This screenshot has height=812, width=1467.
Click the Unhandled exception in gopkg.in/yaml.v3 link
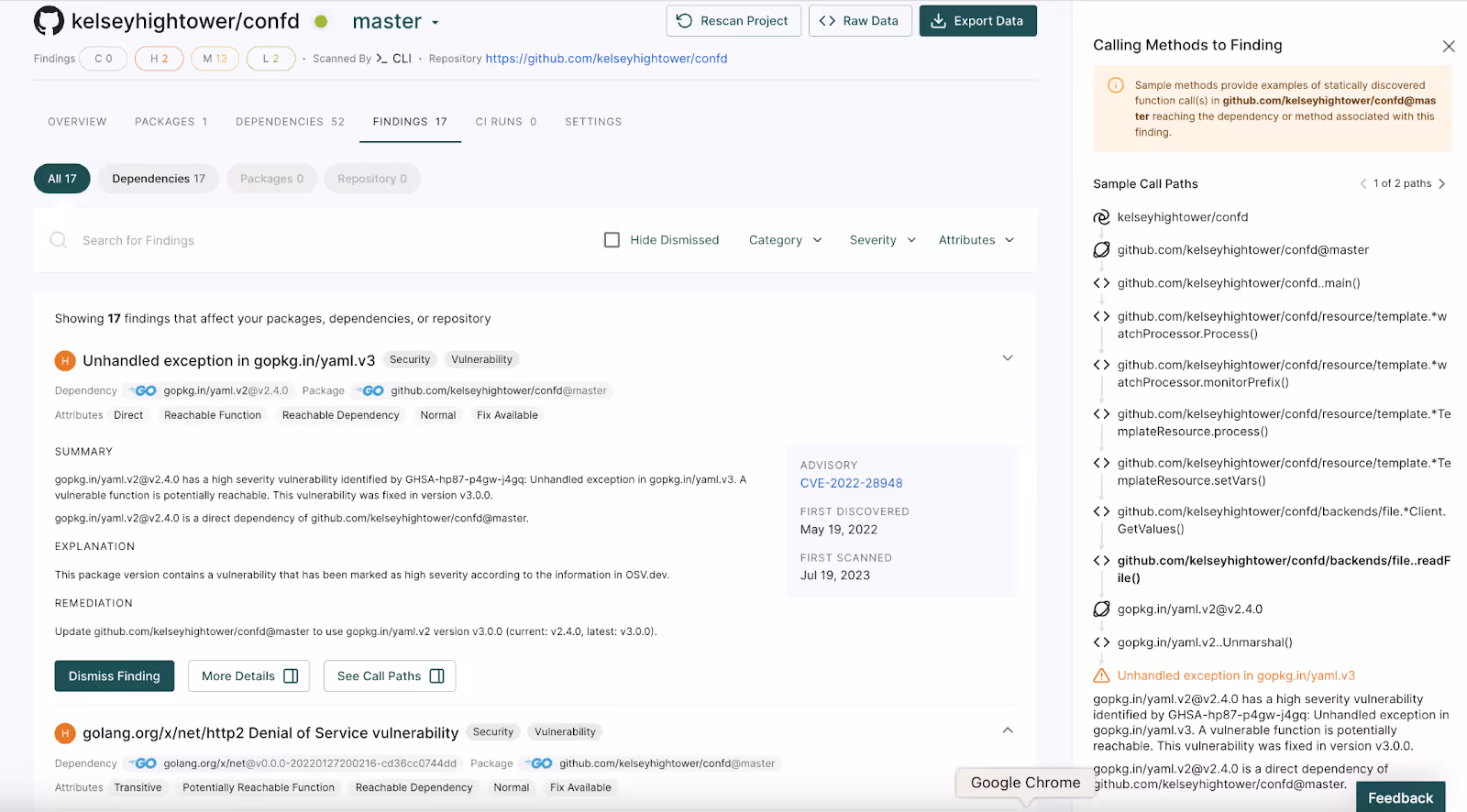click(1236, 675)
